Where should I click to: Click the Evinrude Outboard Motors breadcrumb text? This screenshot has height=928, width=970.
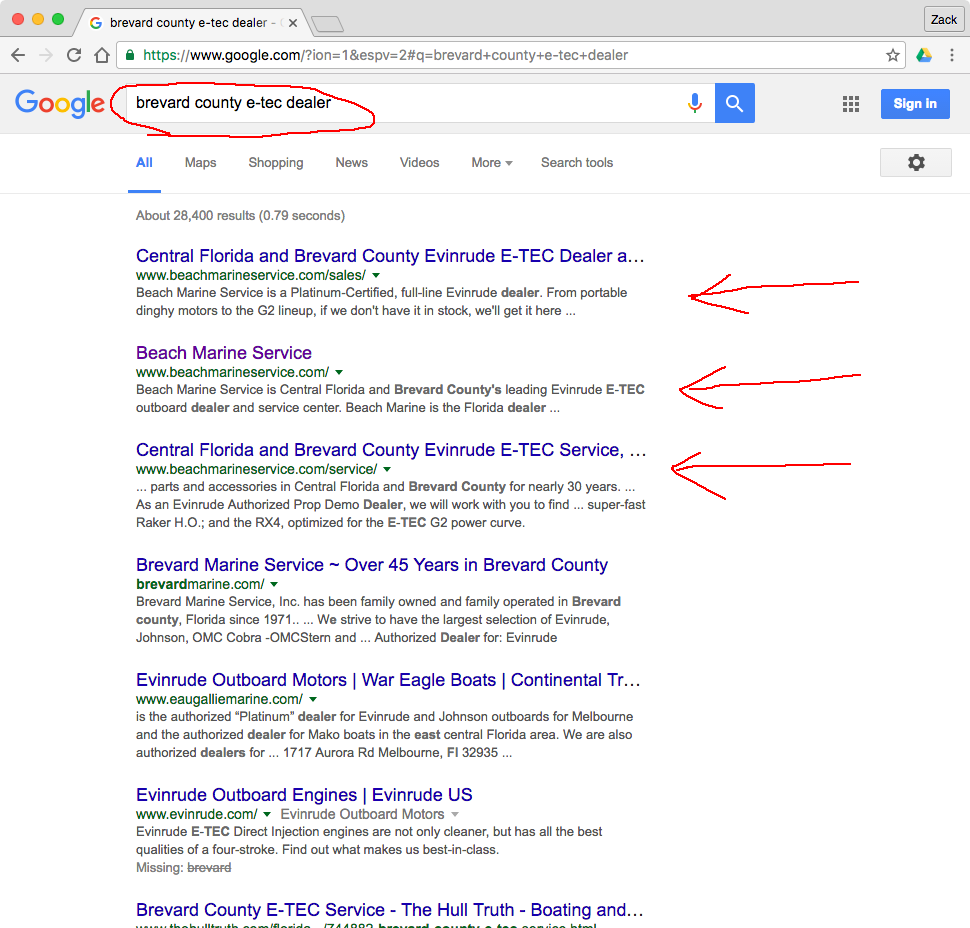pyautogui.click(x=363, y=814)
